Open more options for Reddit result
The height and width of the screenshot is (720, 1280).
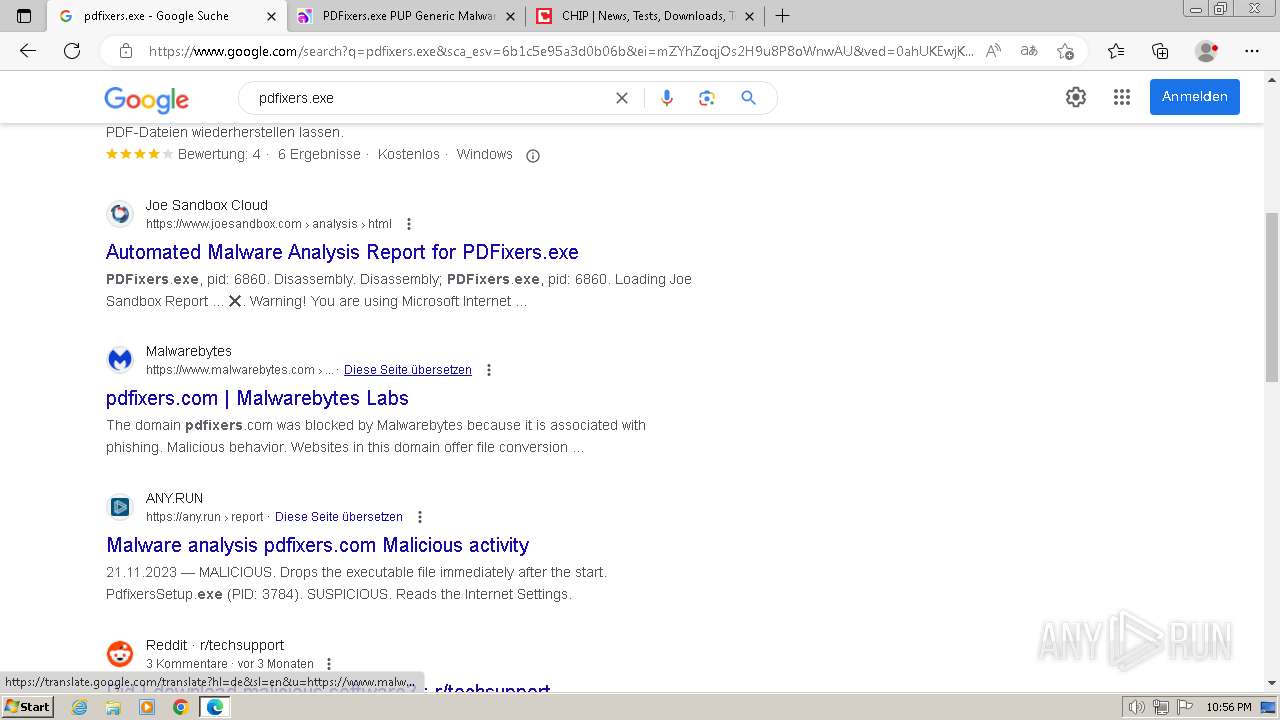tap(329, 664)
